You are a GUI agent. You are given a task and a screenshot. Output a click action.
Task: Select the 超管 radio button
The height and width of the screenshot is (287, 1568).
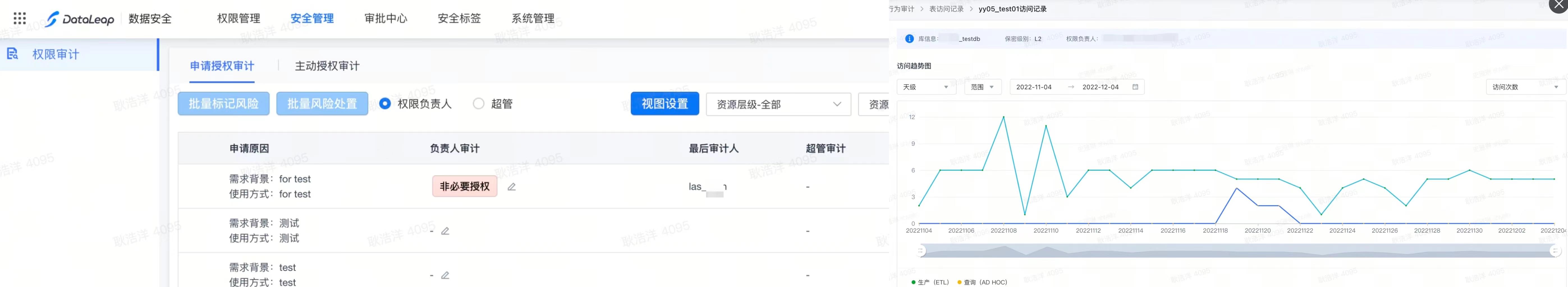[x=478, y=104]
